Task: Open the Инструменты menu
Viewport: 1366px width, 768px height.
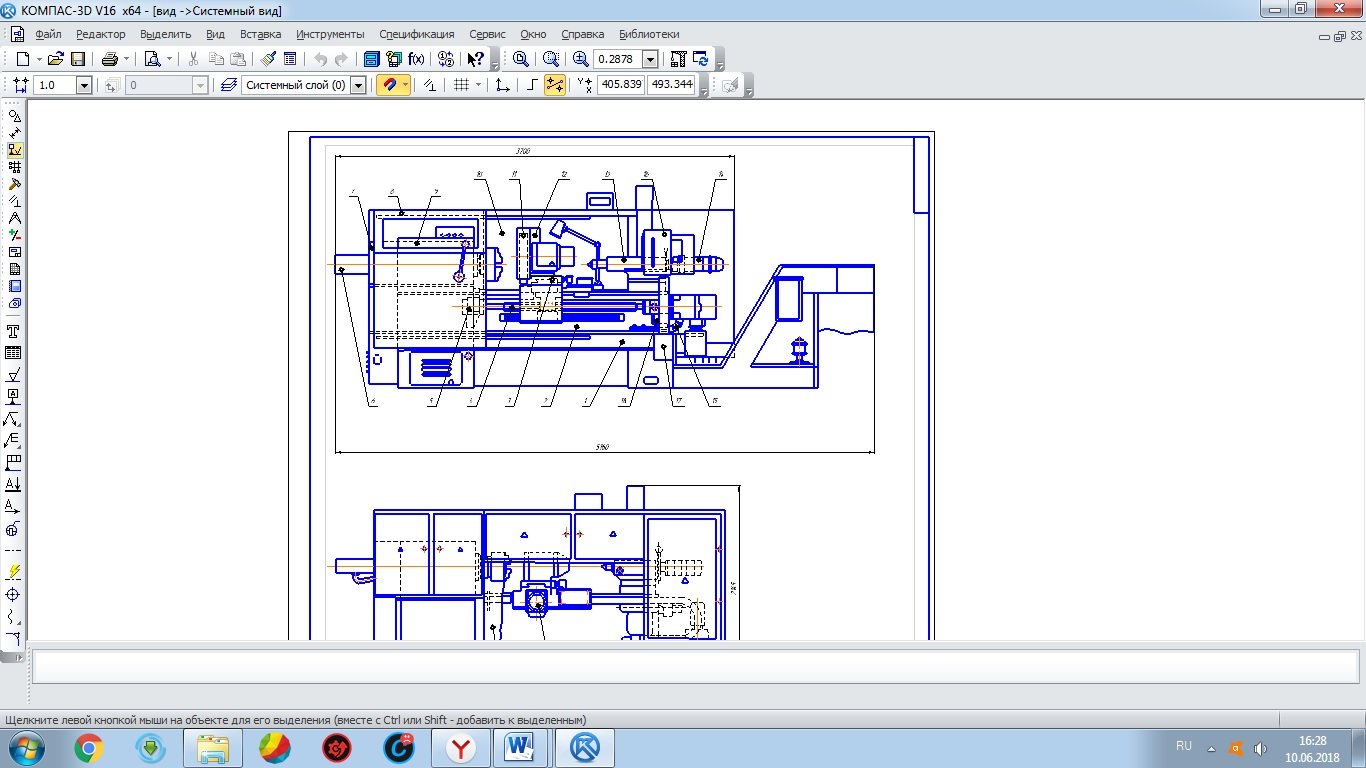Action: [x=330, y=34]
